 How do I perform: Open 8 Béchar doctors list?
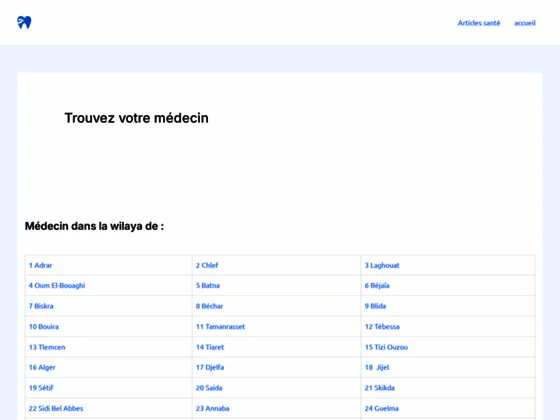point(209,306)
